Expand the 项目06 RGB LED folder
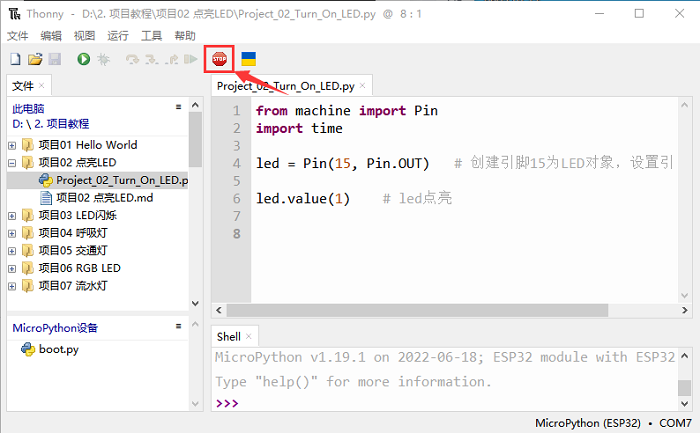 [12, 268]
